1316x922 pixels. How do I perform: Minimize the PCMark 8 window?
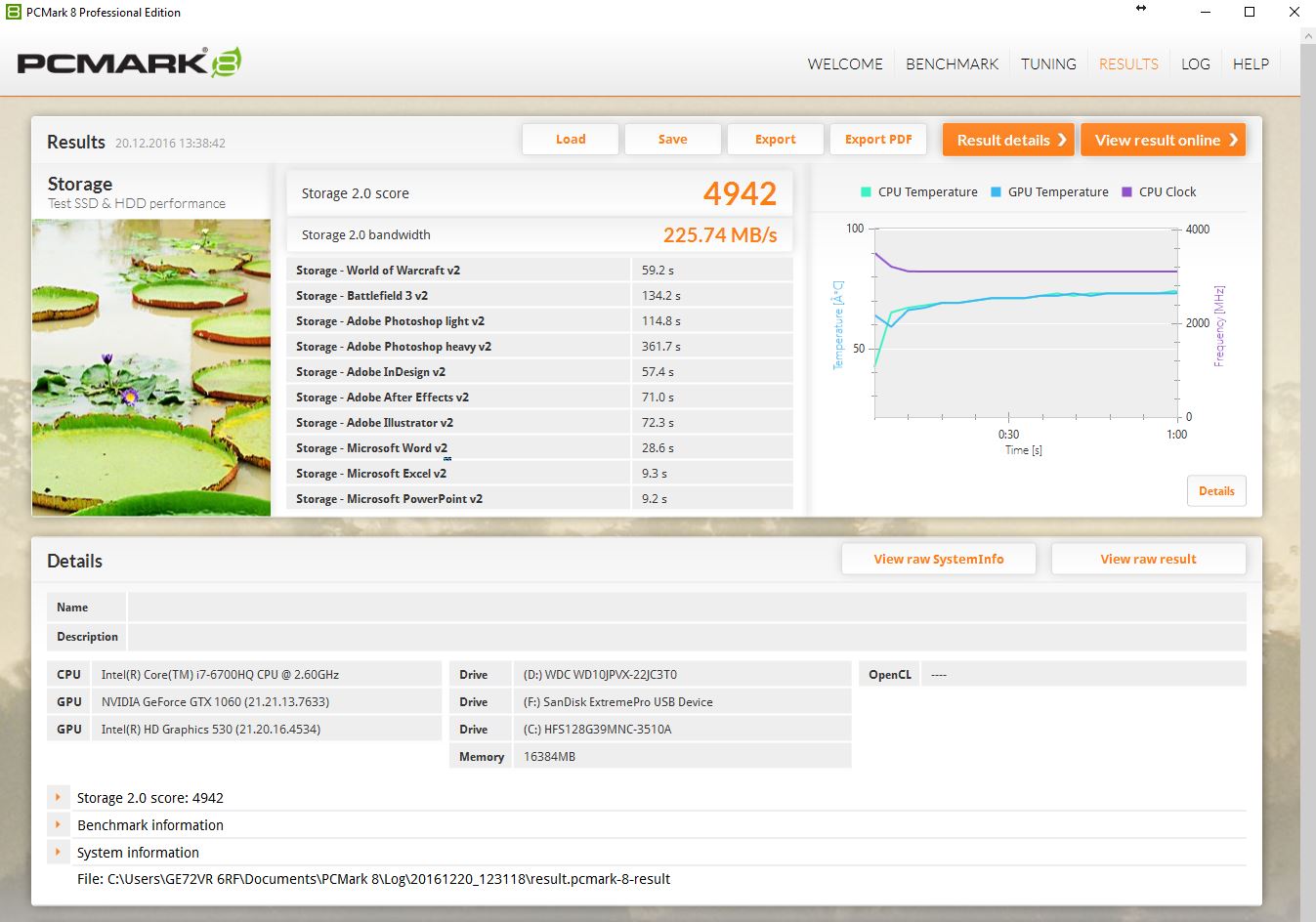click(1205, 12)
